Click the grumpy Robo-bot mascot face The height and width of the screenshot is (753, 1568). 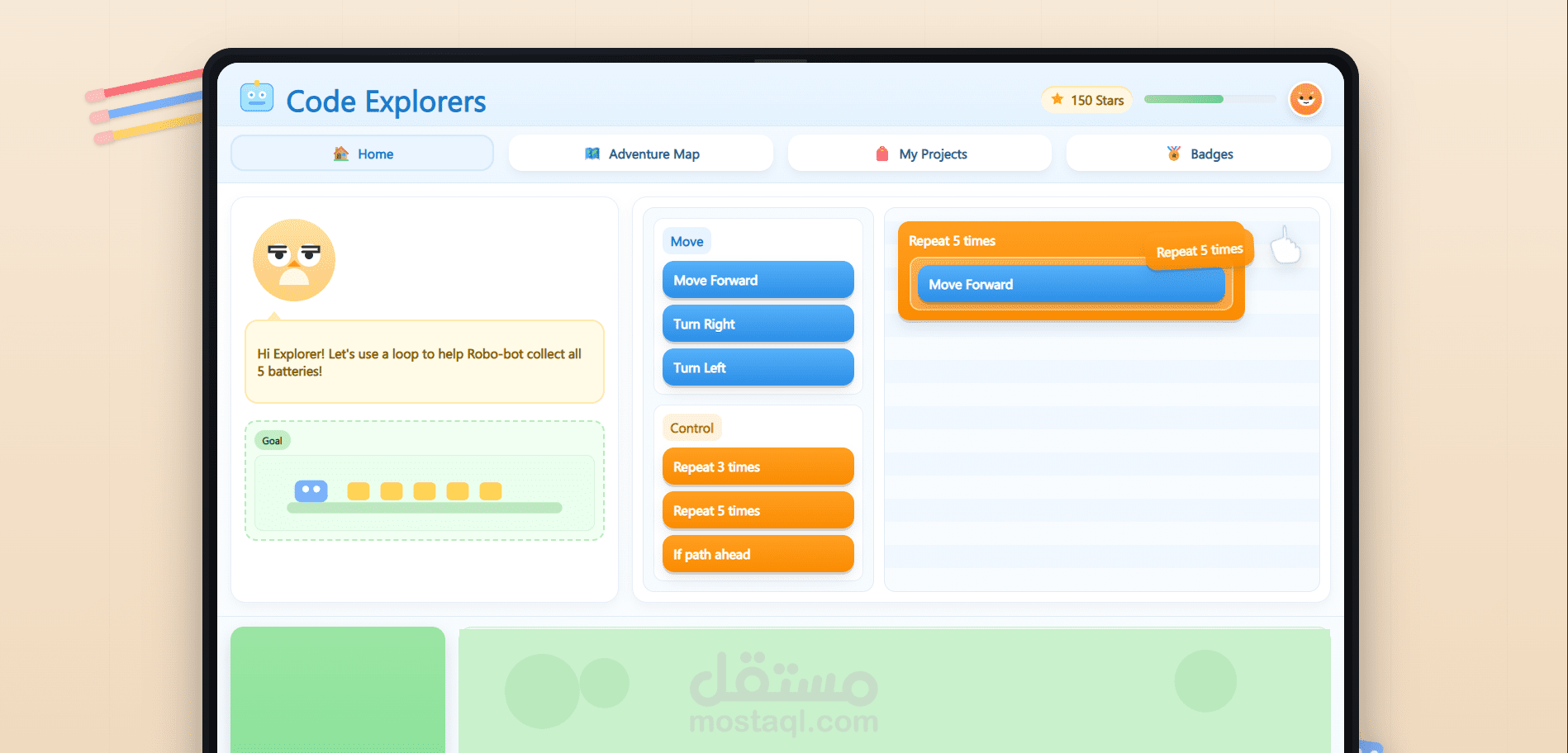(x=293, y=259)
